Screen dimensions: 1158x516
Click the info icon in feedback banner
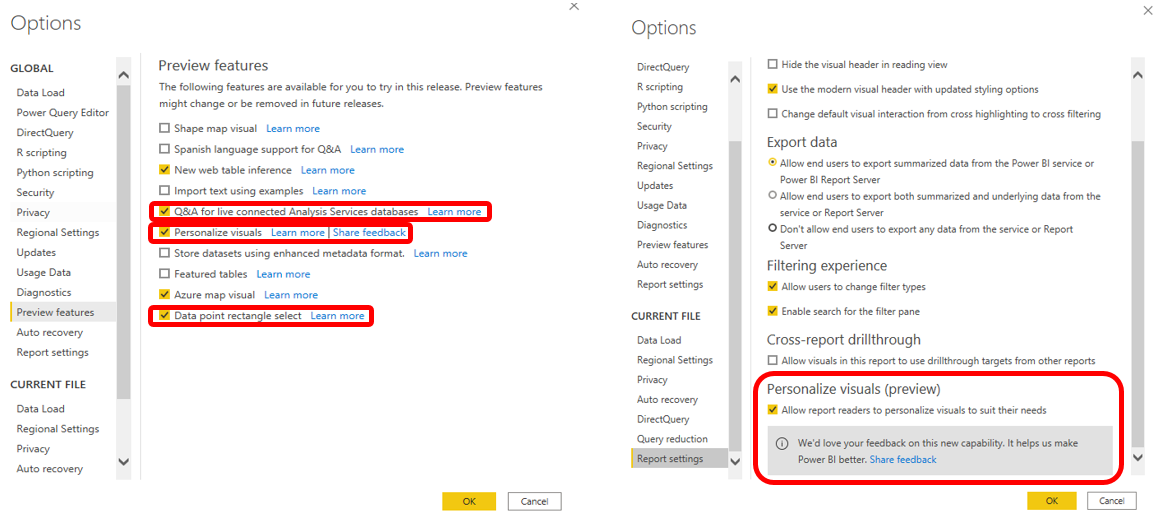(782, 444)
